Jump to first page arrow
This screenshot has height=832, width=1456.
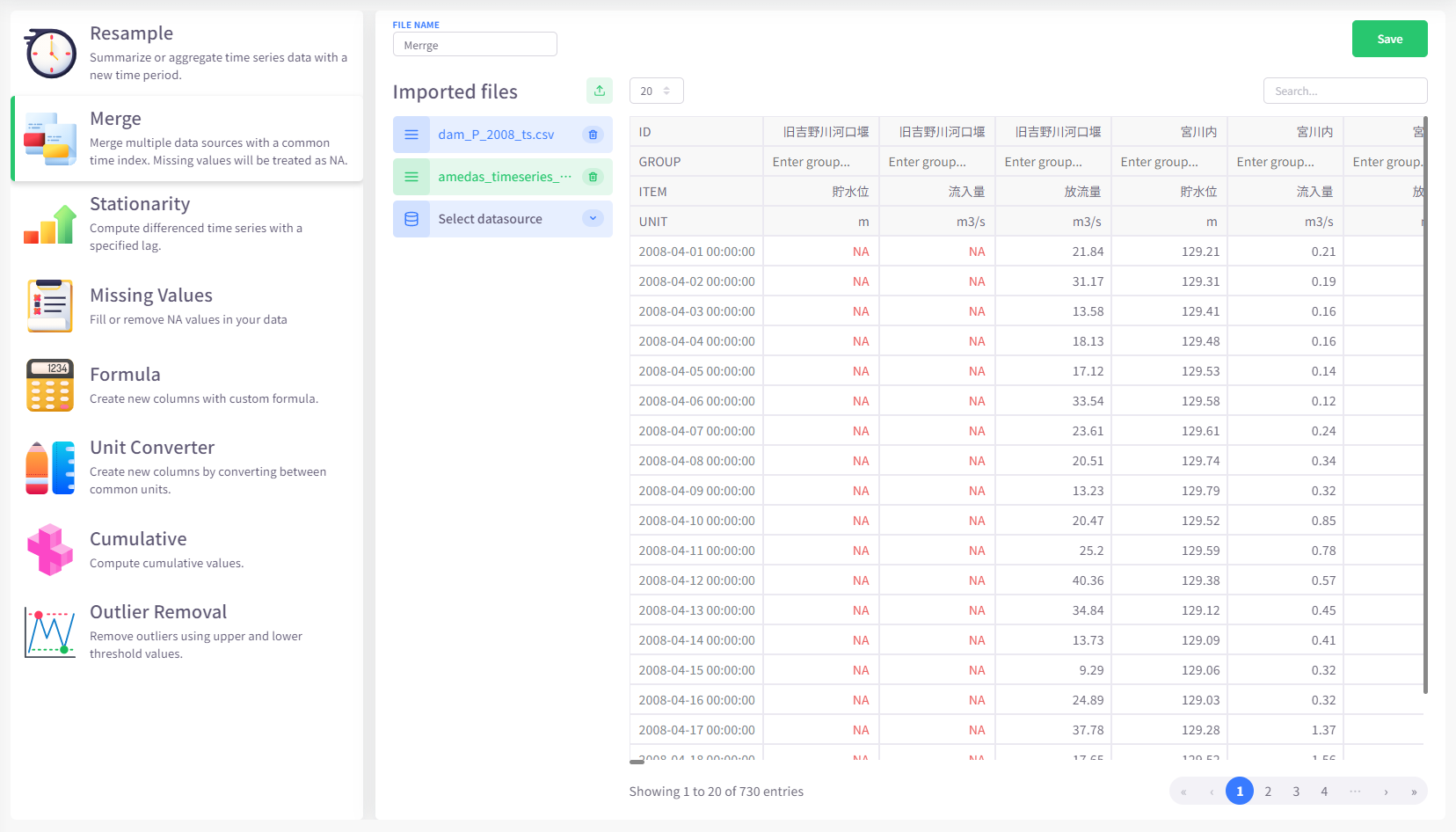pyautogui.click(x=1183, y=792)
